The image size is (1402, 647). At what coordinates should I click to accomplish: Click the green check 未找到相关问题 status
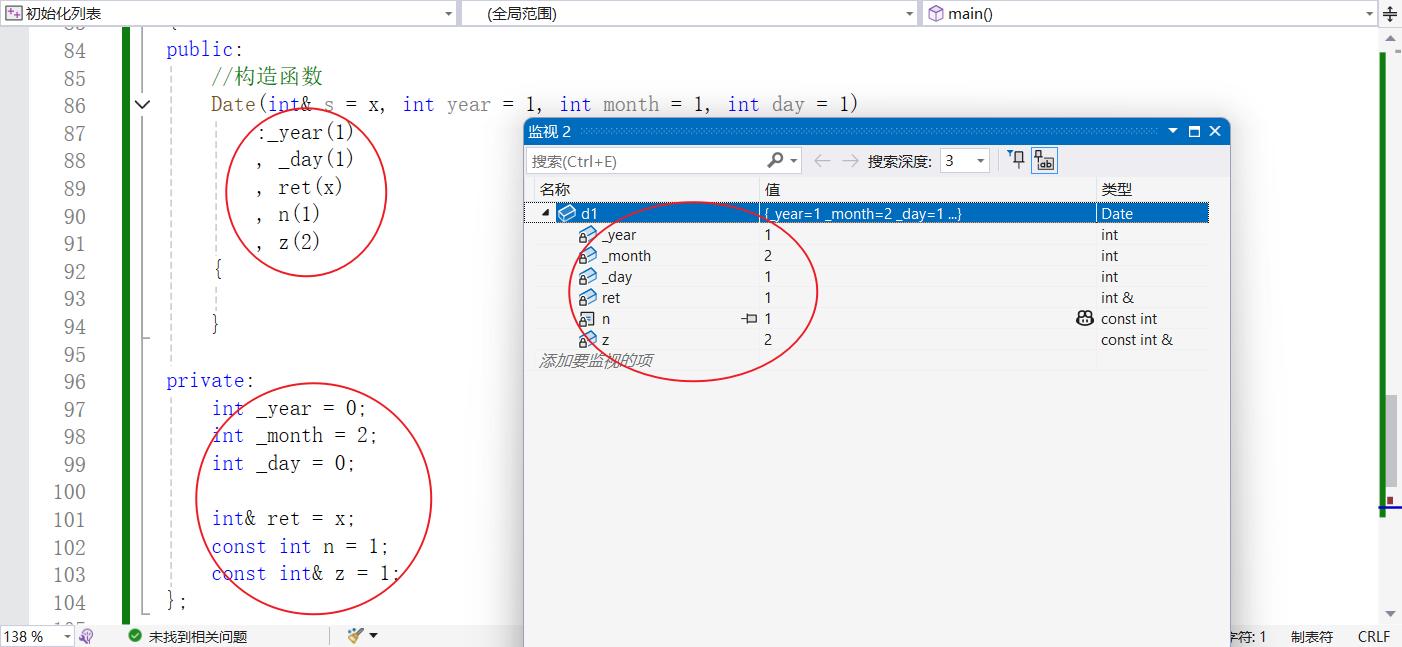pos(188,636)
